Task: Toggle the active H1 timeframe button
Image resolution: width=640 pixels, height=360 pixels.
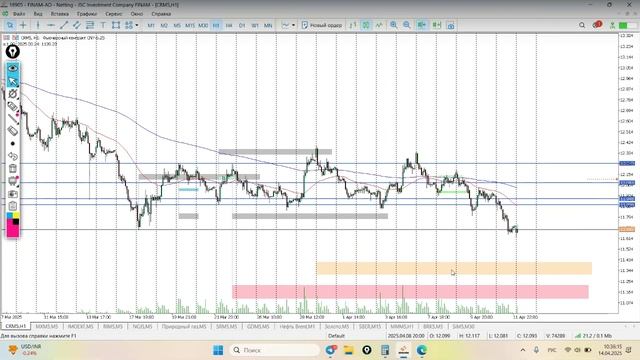Action: pos(216,25)
